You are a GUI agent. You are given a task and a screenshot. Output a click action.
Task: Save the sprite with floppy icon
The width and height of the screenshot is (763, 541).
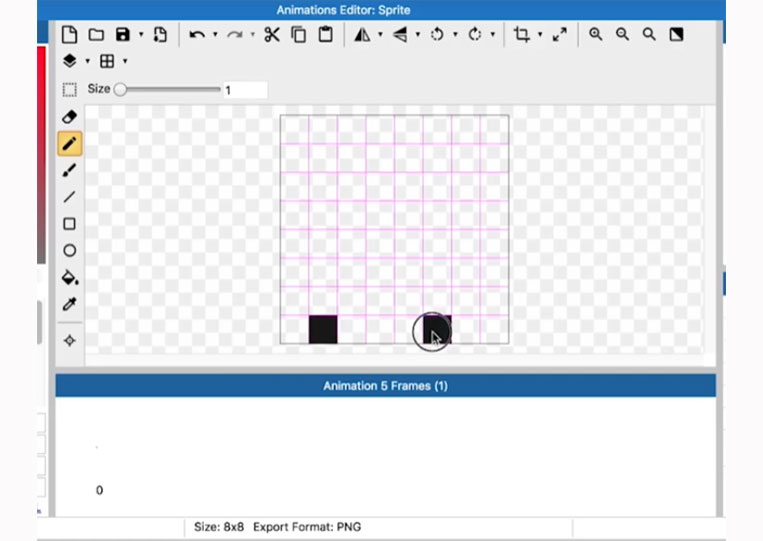coord(123,35)
